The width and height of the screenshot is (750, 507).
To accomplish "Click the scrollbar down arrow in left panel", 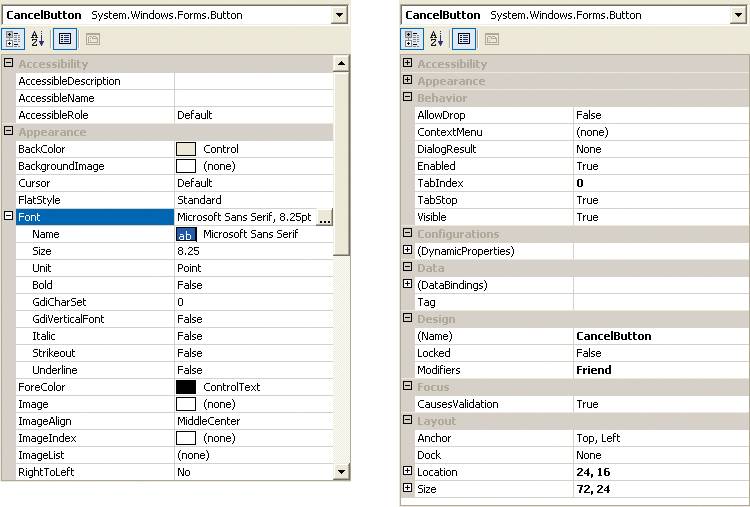I will [x=341, y=471].
